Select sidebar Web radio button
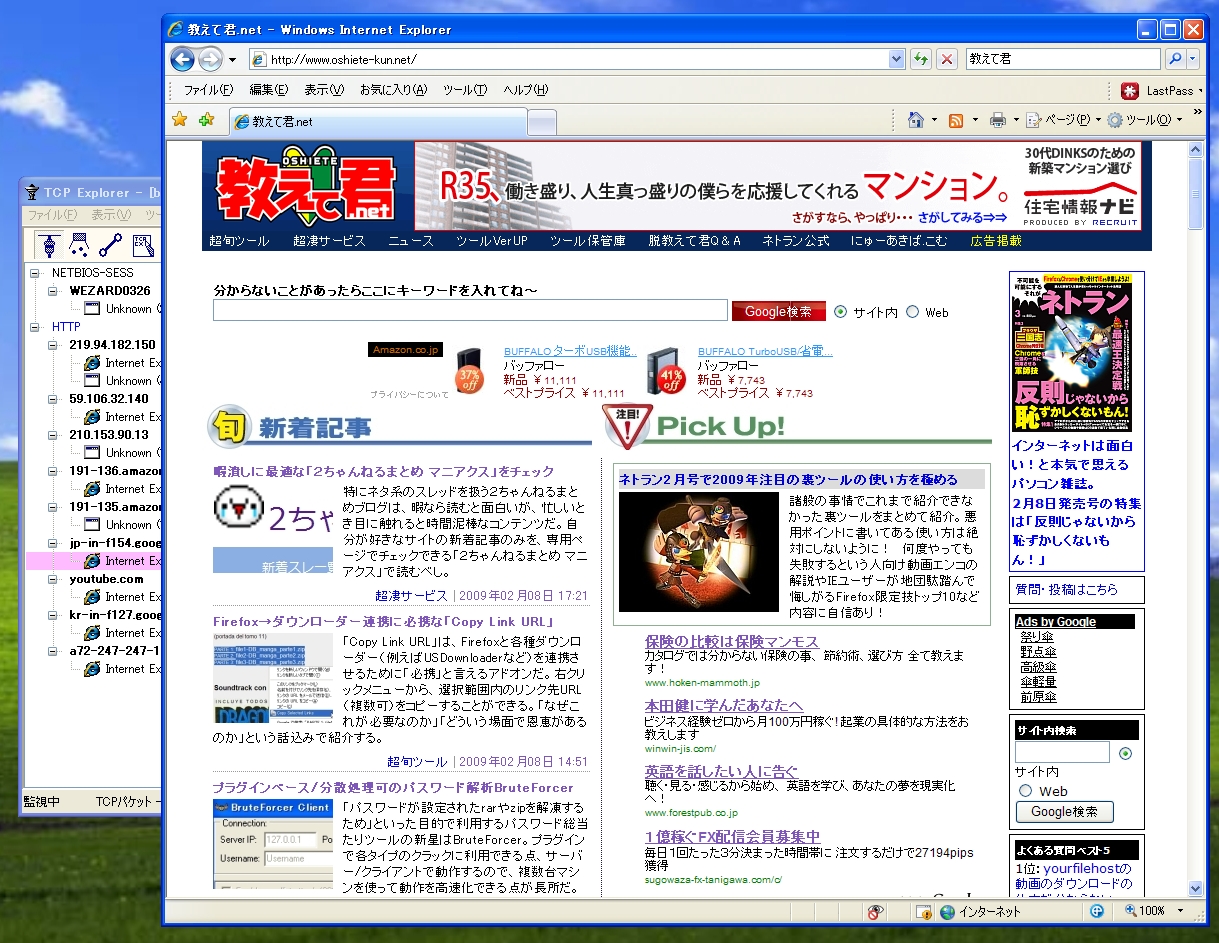Viewport: 1219px width, 943px height. [1025, 791]
